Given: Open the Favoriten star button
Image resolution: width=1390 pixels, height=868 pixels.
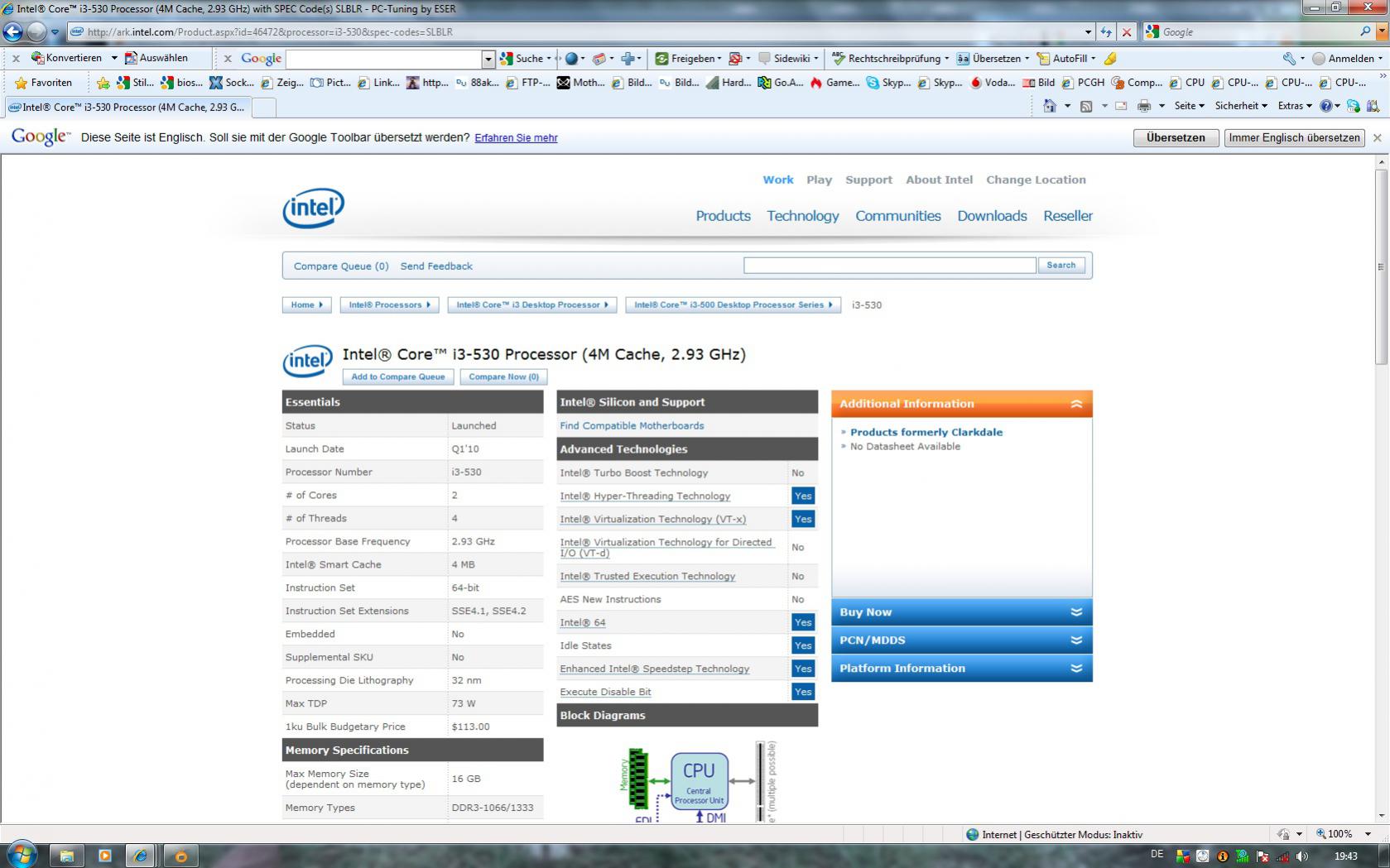Looking at the screenshot, I should tap(44, 83).
